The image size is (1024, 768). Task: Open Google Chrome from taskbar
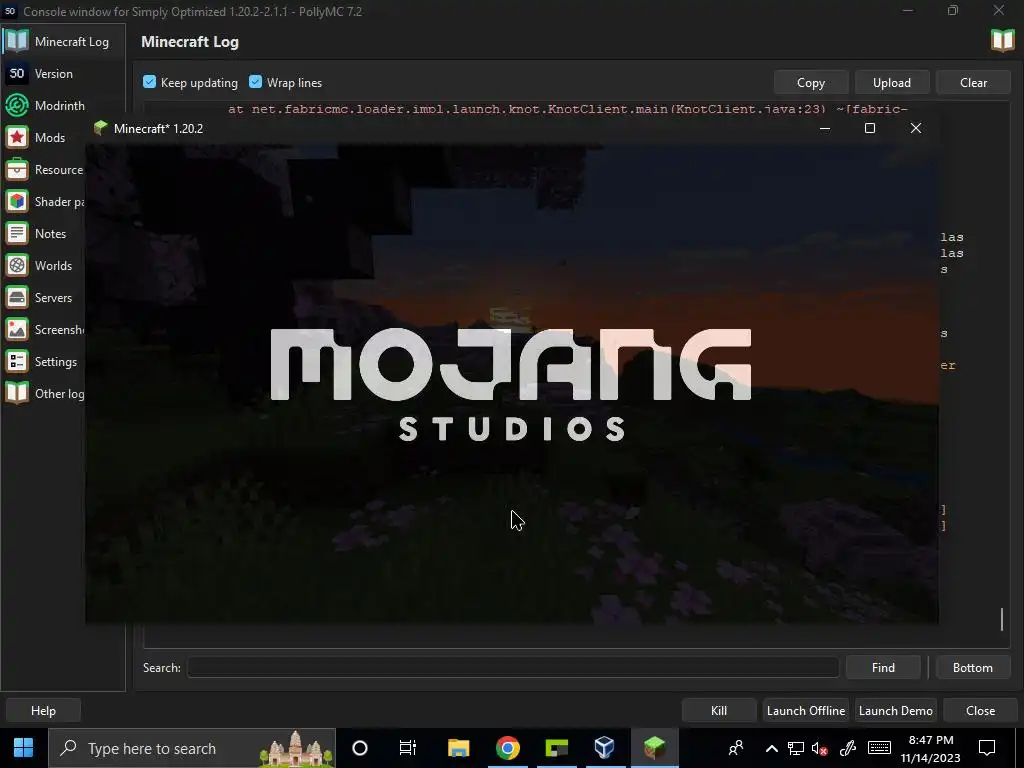(x=507, y=748)
